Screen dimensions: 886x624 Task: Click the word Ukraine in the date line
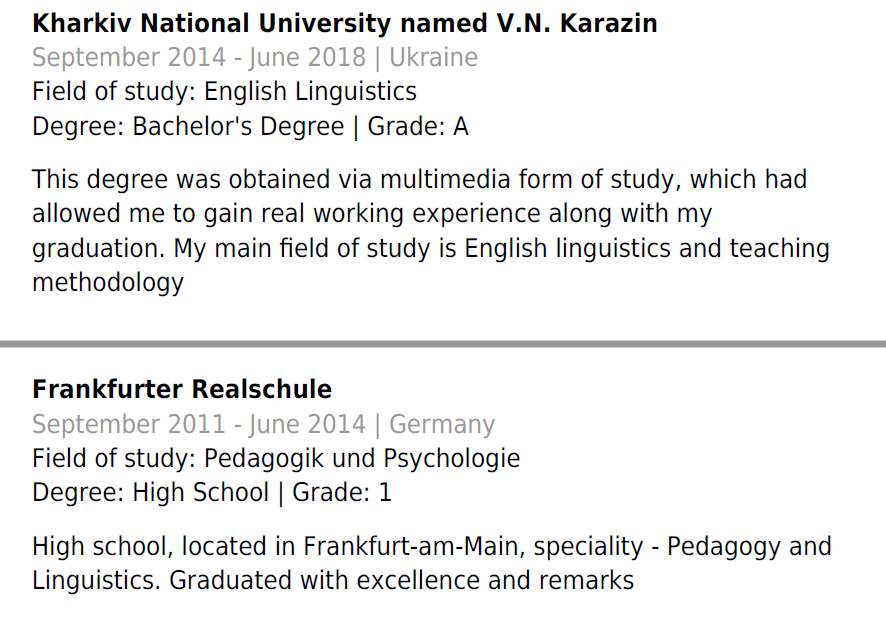coord(433,58)
